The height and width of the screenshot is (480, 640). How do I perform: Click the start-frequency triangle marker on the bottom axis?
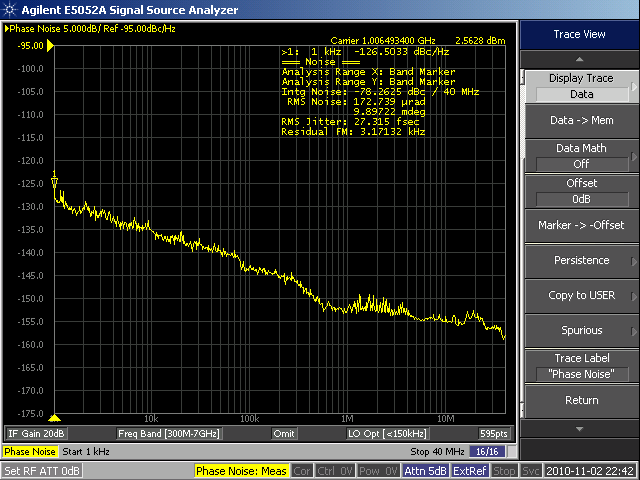pyautogui.click(x=54, y=418)
